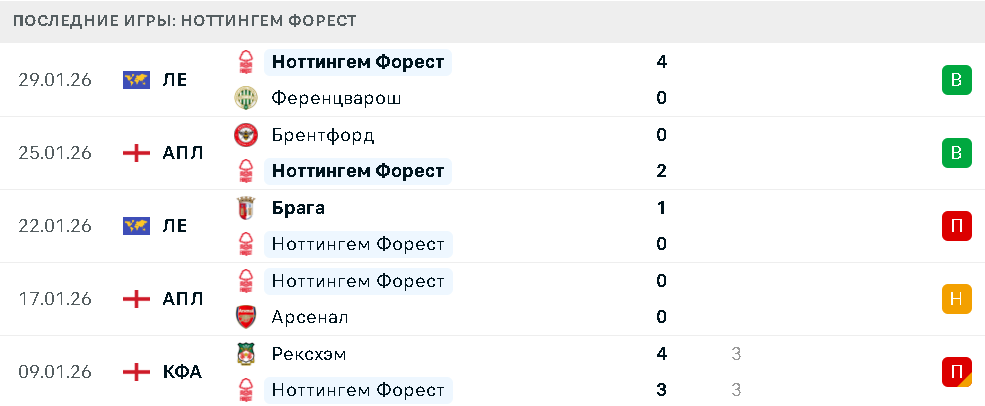Click the England flag icon for 25.01.26
Screen dimensions: 985x406
(136, 153)
